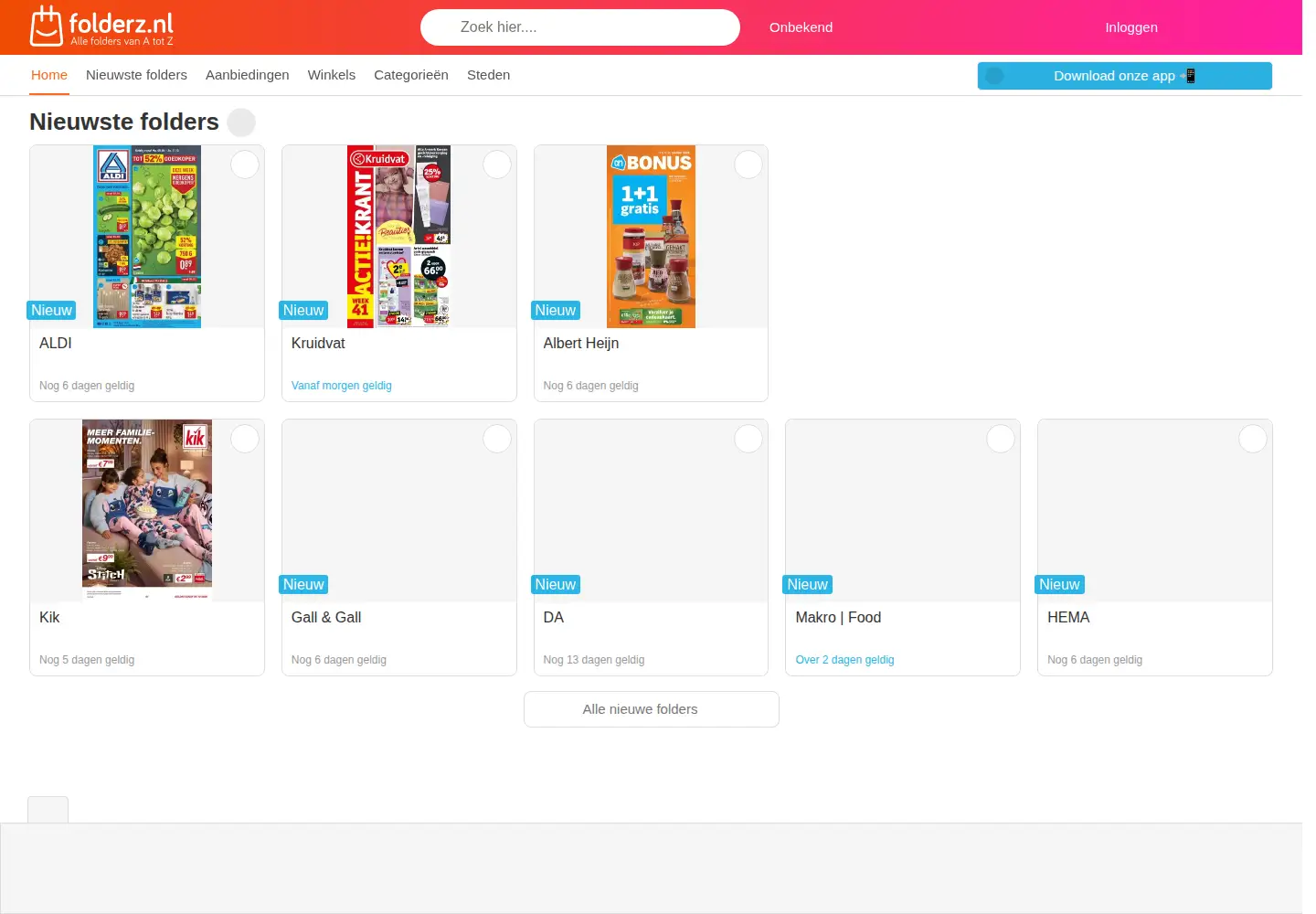Click the folderz.nl logo
1316x914 pixels.
[101, 27]
